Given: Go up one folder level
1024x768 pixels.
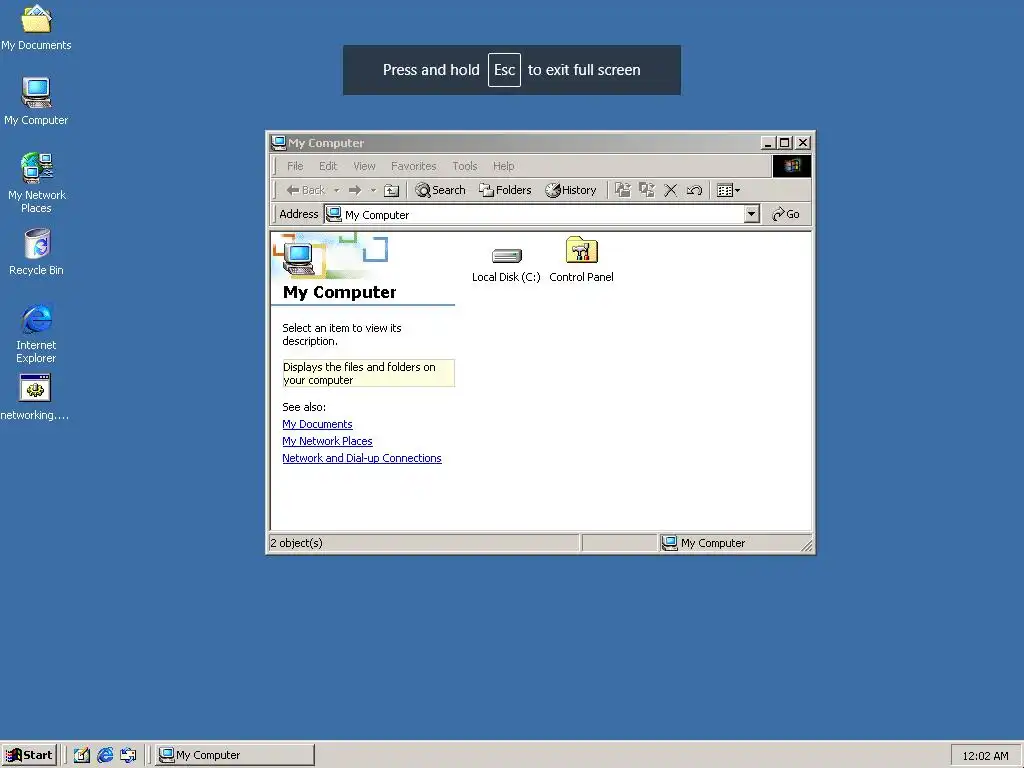Looking at the screenshot, I should [391, 190].
